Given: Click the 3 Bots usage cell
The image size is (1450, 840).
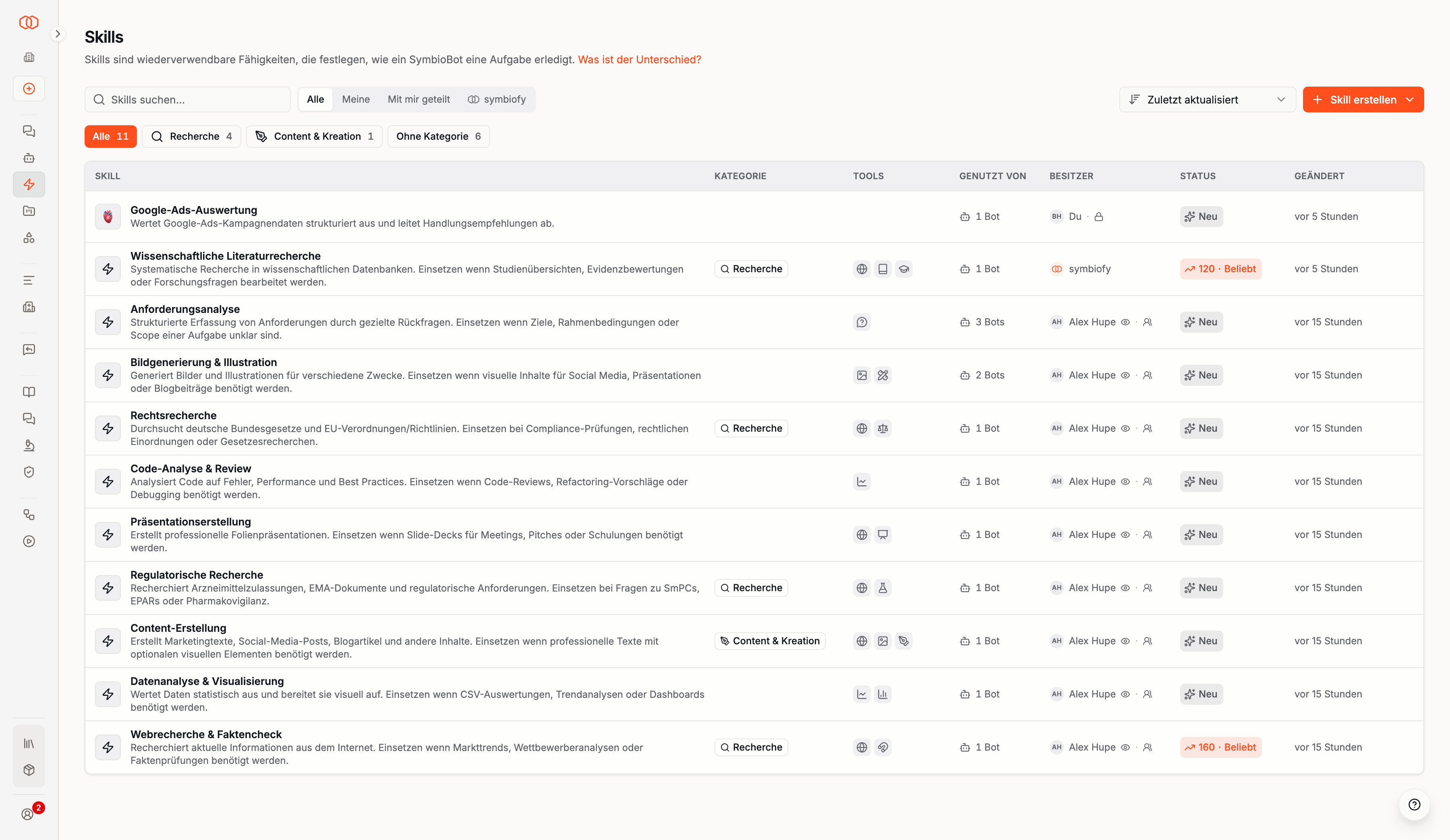Looking at the screenshot, I should [982, 322].
